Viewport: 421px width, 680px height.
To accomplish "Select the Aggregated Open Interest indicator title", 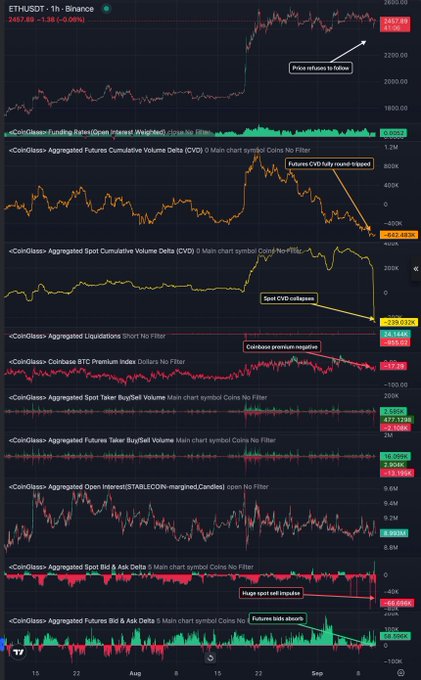I will [117, 487].
